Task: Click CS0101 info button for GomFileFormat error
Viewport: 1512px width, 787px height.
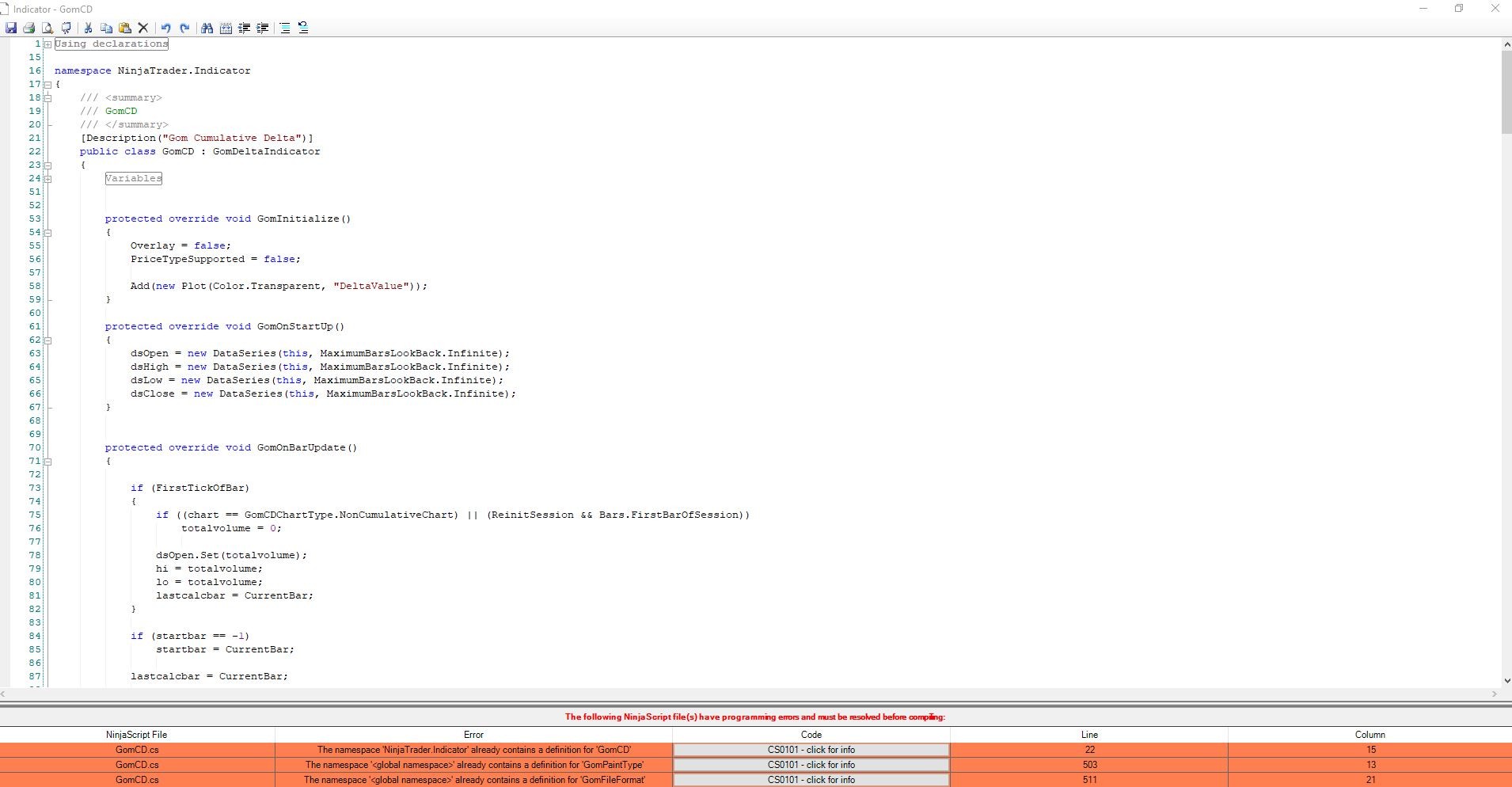Action: (811, 780)
